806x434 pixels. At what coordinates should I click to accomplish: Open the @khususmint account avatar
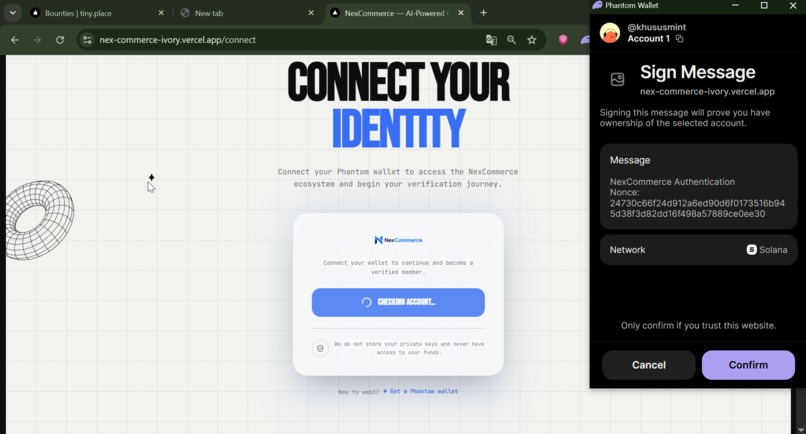coord(610,33)
